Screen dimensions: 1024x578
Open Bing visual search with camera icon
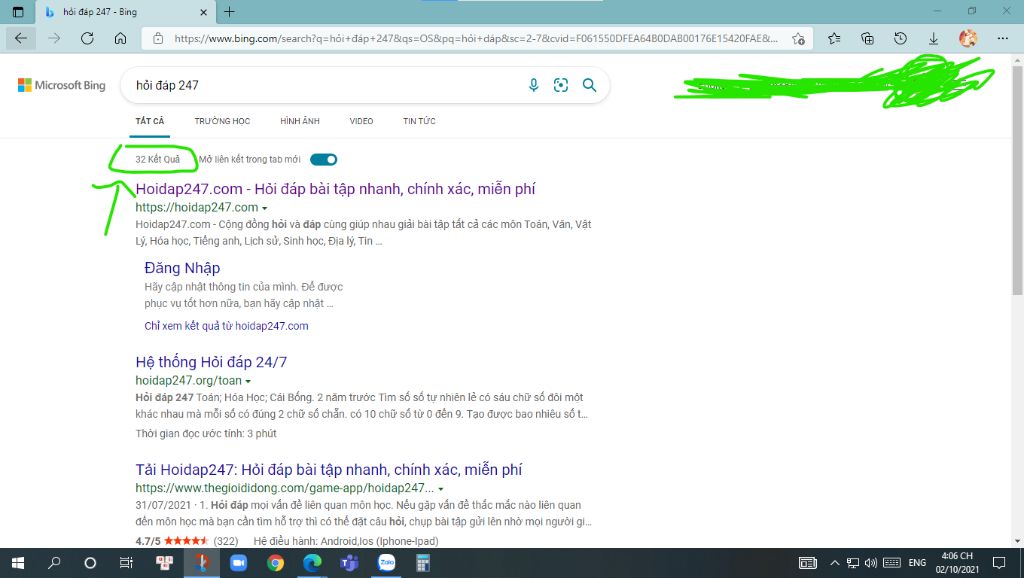pos(560,85)
